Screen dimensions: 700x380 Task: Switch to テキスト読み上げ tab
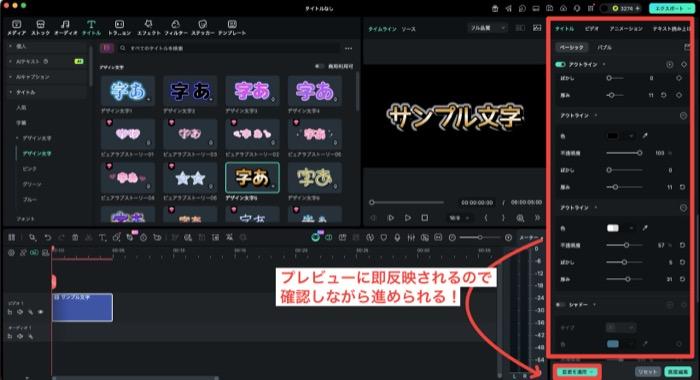pyautogui.click(x=671, y=29)
